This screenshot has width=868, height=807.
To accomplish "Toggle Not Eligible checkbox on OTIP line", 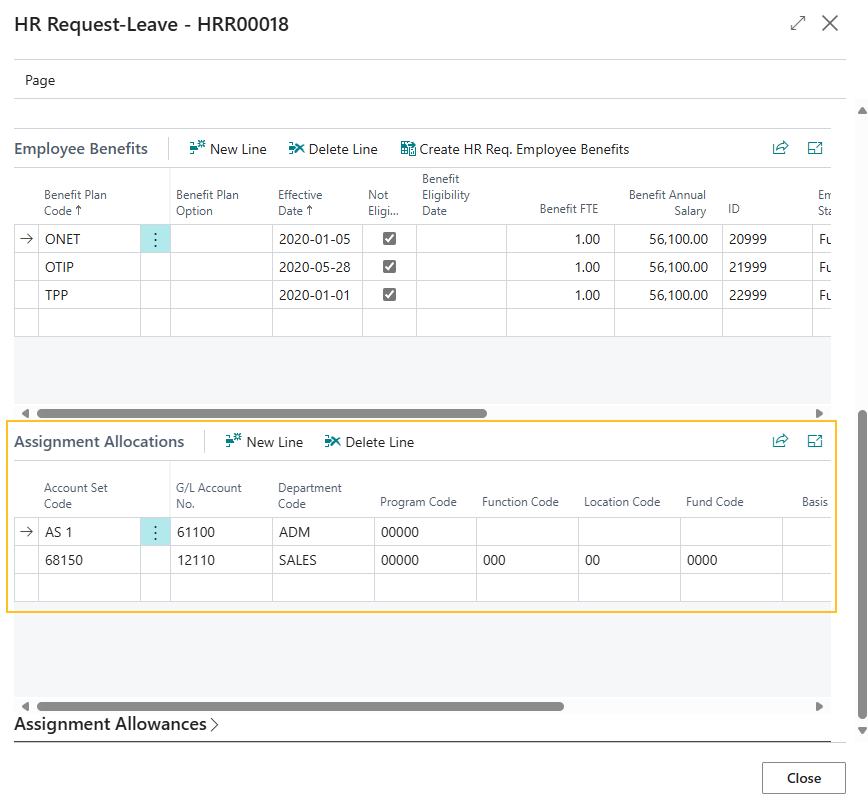I will [x=389, y=267].
